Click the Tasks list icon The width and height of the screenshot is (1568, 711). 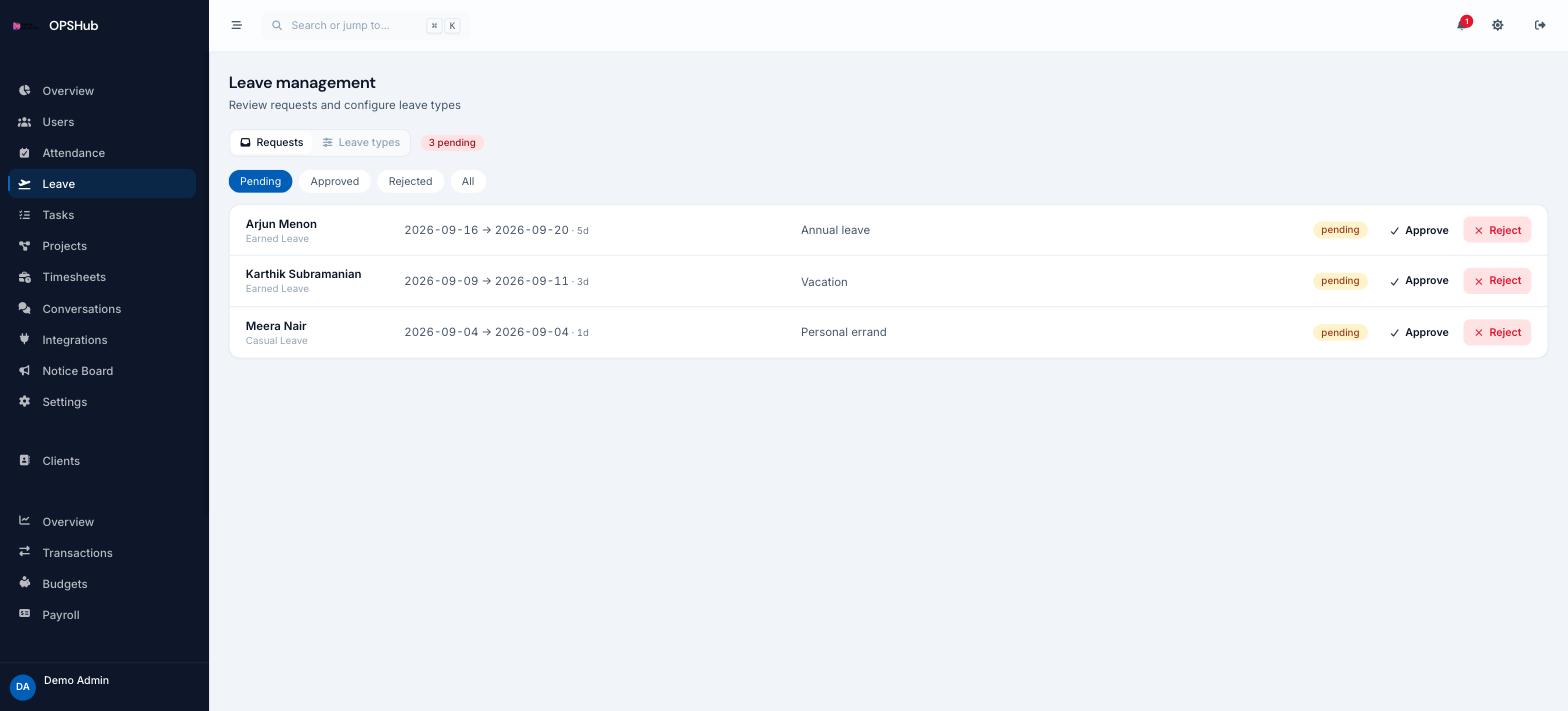[x=24, y=214]
